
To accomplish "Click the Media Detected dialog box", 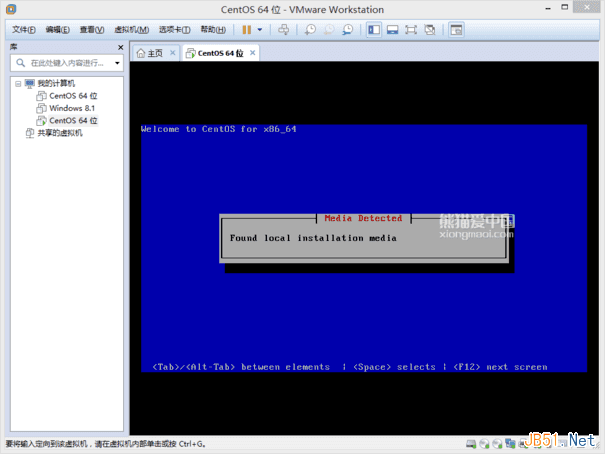I will click(364, 238).
